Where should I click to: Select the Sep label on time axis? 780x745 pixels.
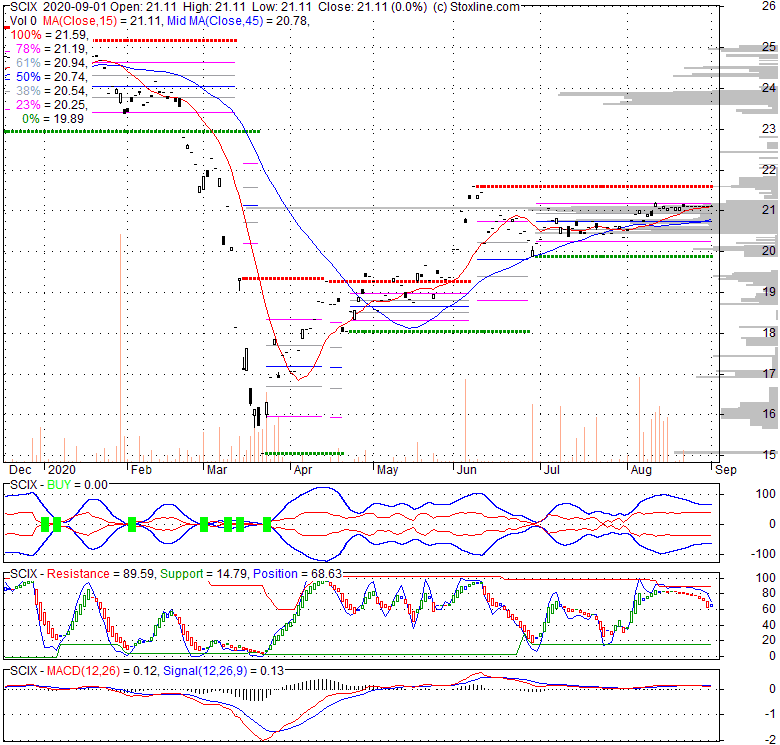pos(726,469)
